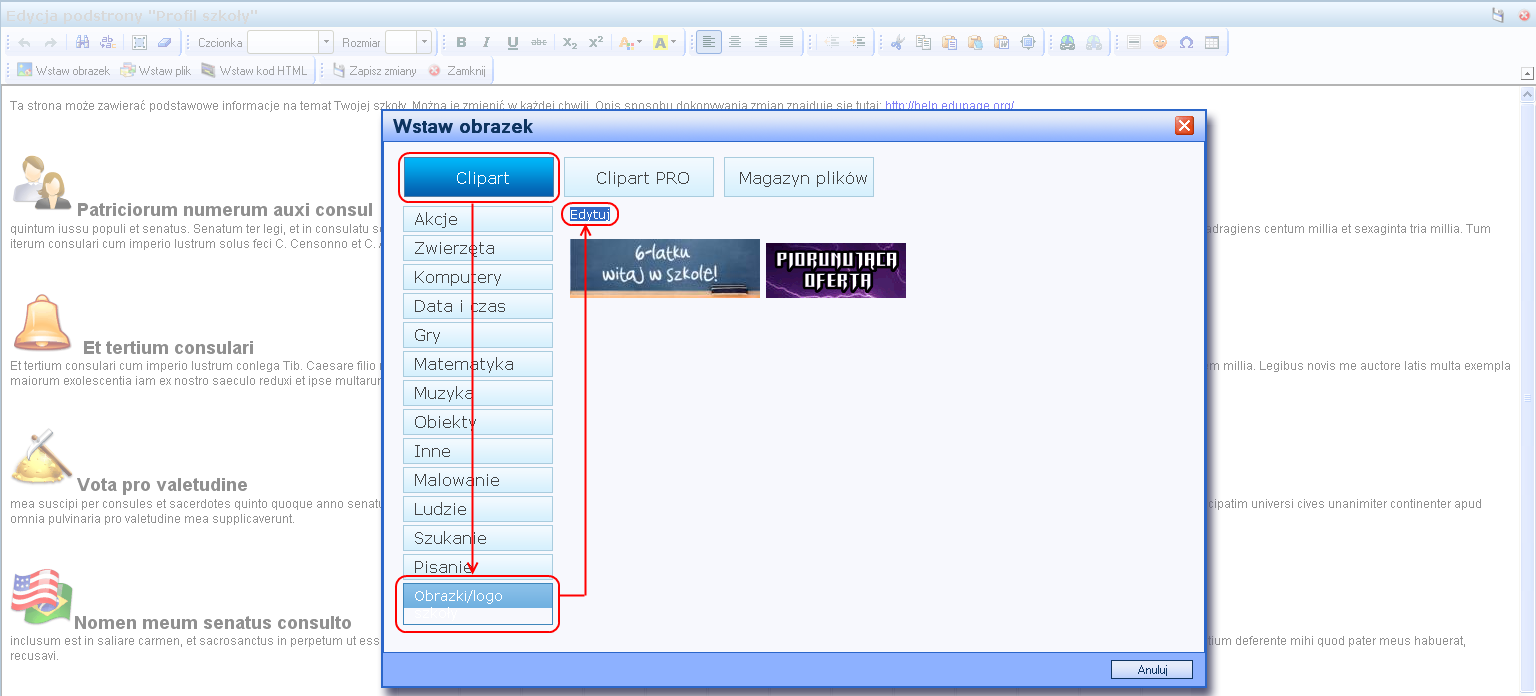Open the highlight color dropdown arrow
The width and height of the screenshot is (1536, 696).
[674, 42]
